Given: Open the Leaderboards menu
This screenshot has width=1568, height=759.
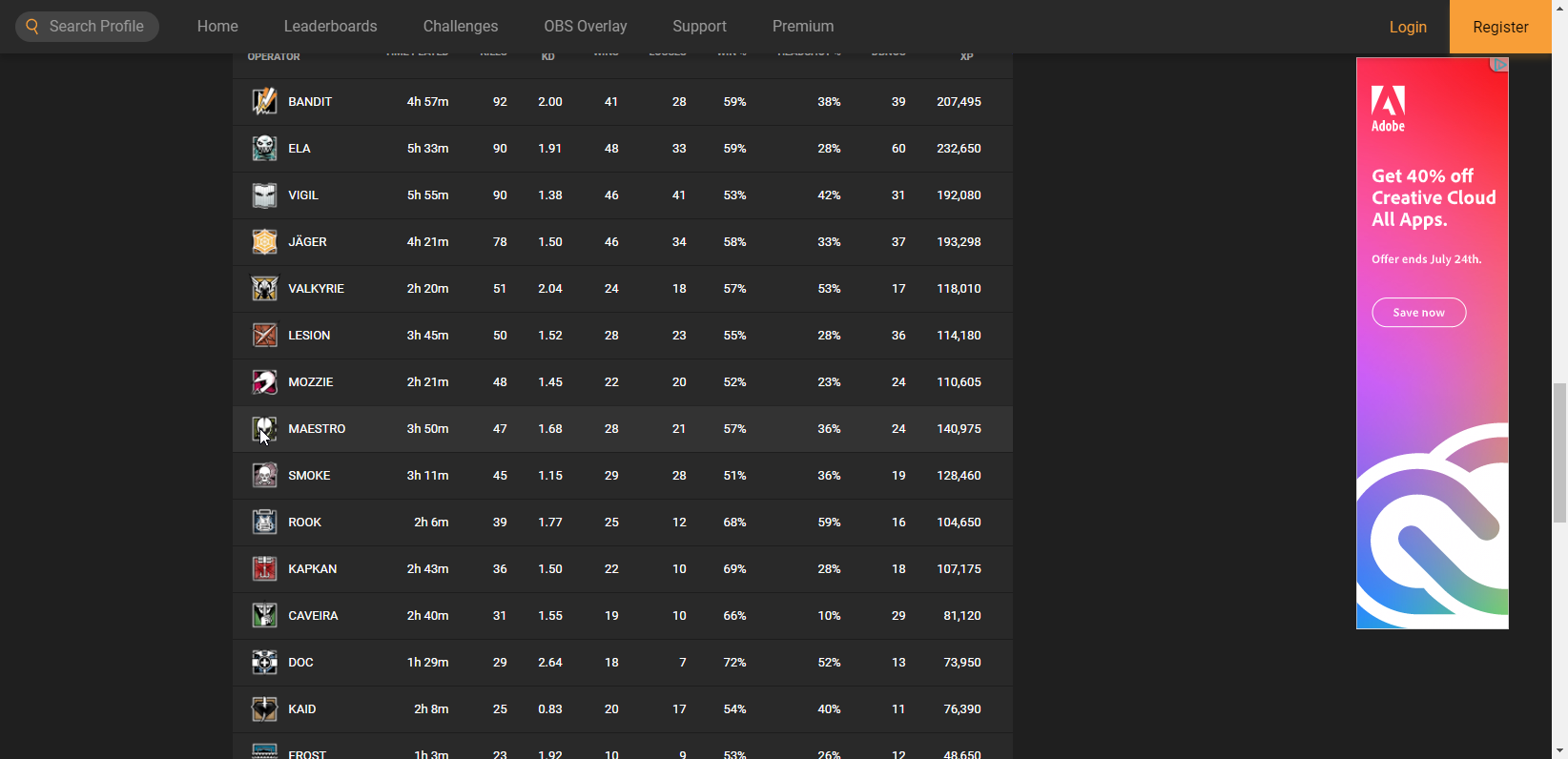Looking at the screenshot, I should click(330, 27).
